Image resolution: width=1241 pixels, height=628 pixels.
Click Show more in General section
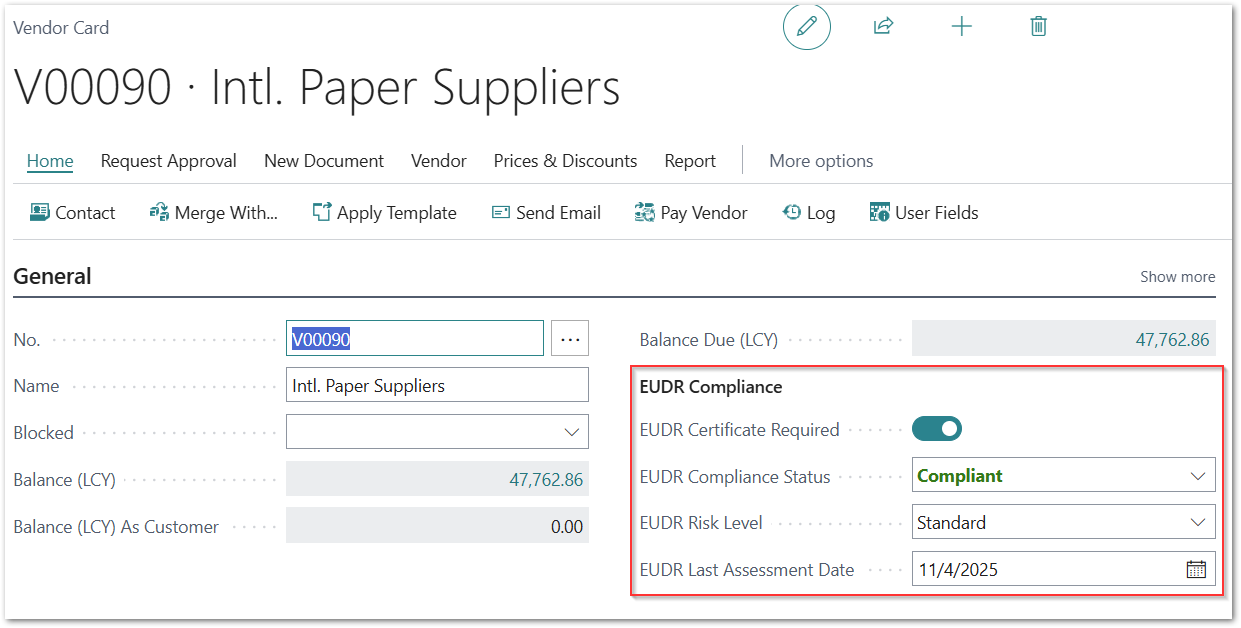click(1177, 277)
